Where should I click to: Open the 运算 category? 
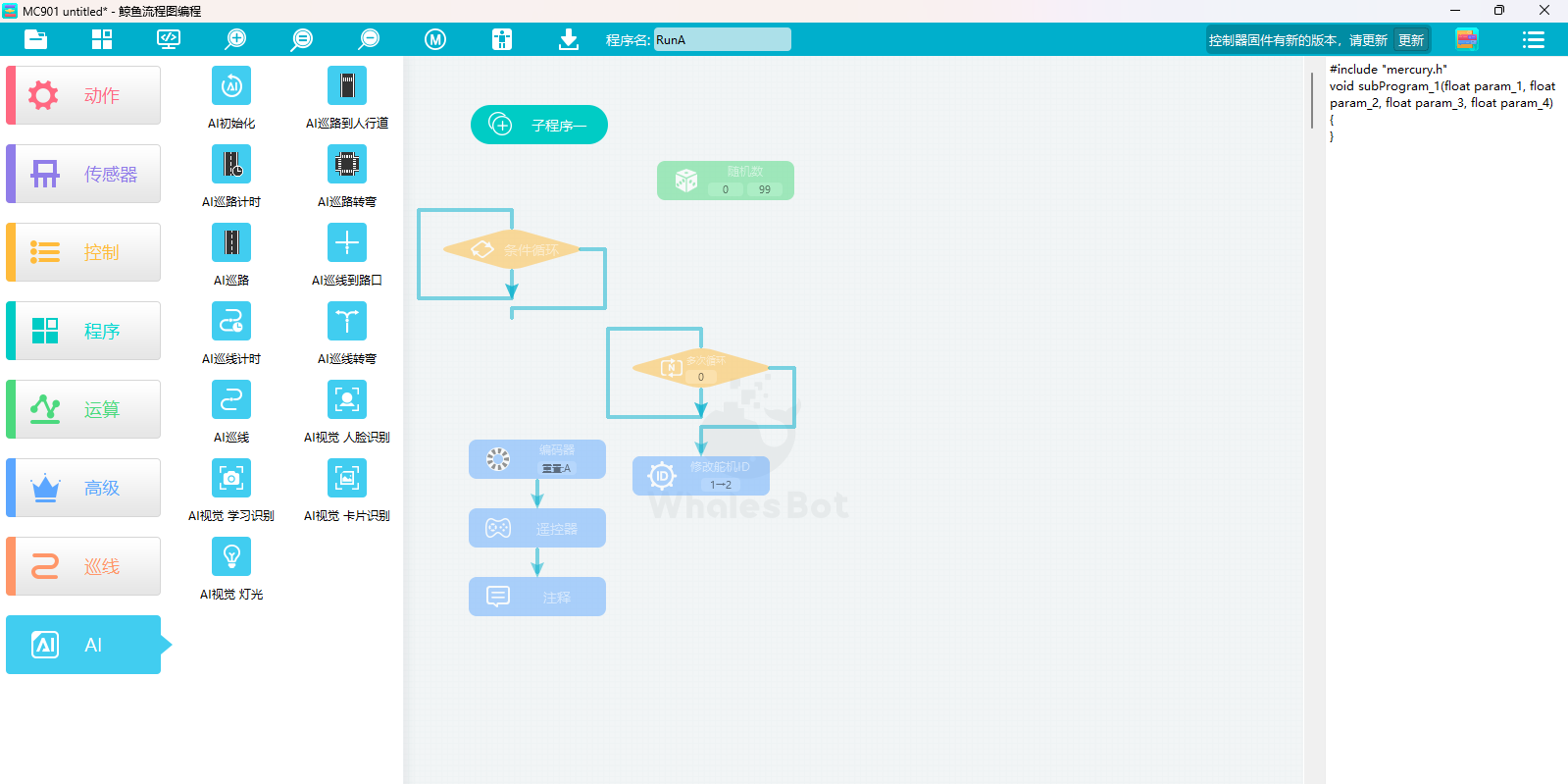pos(83,409)
